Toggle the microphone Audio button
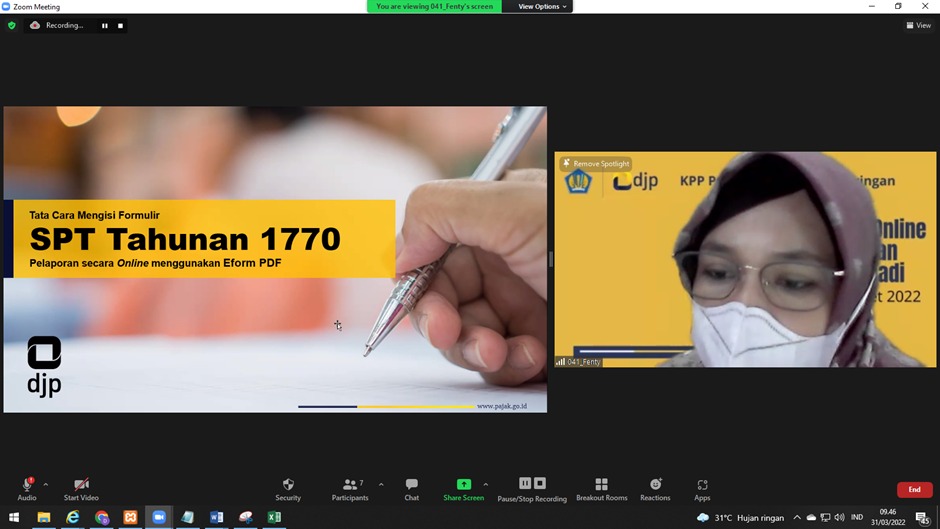 [x=27, y=488]
